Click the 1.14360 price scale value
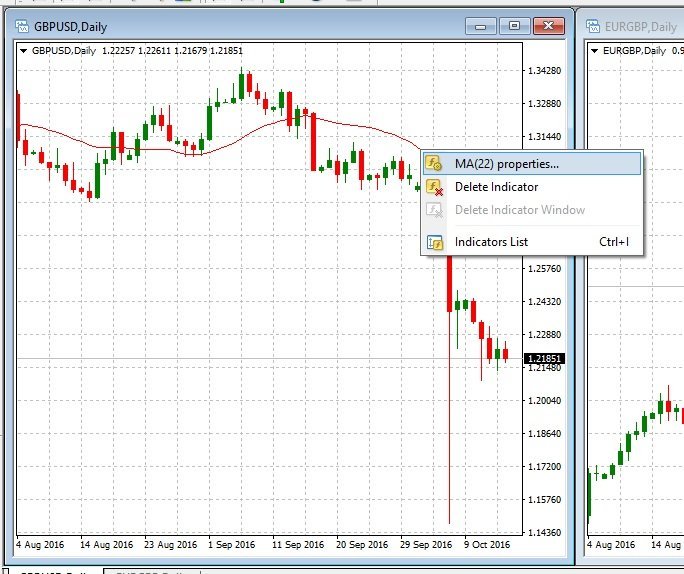The height and width of the screenshot is (574, 684). (544, 533)
